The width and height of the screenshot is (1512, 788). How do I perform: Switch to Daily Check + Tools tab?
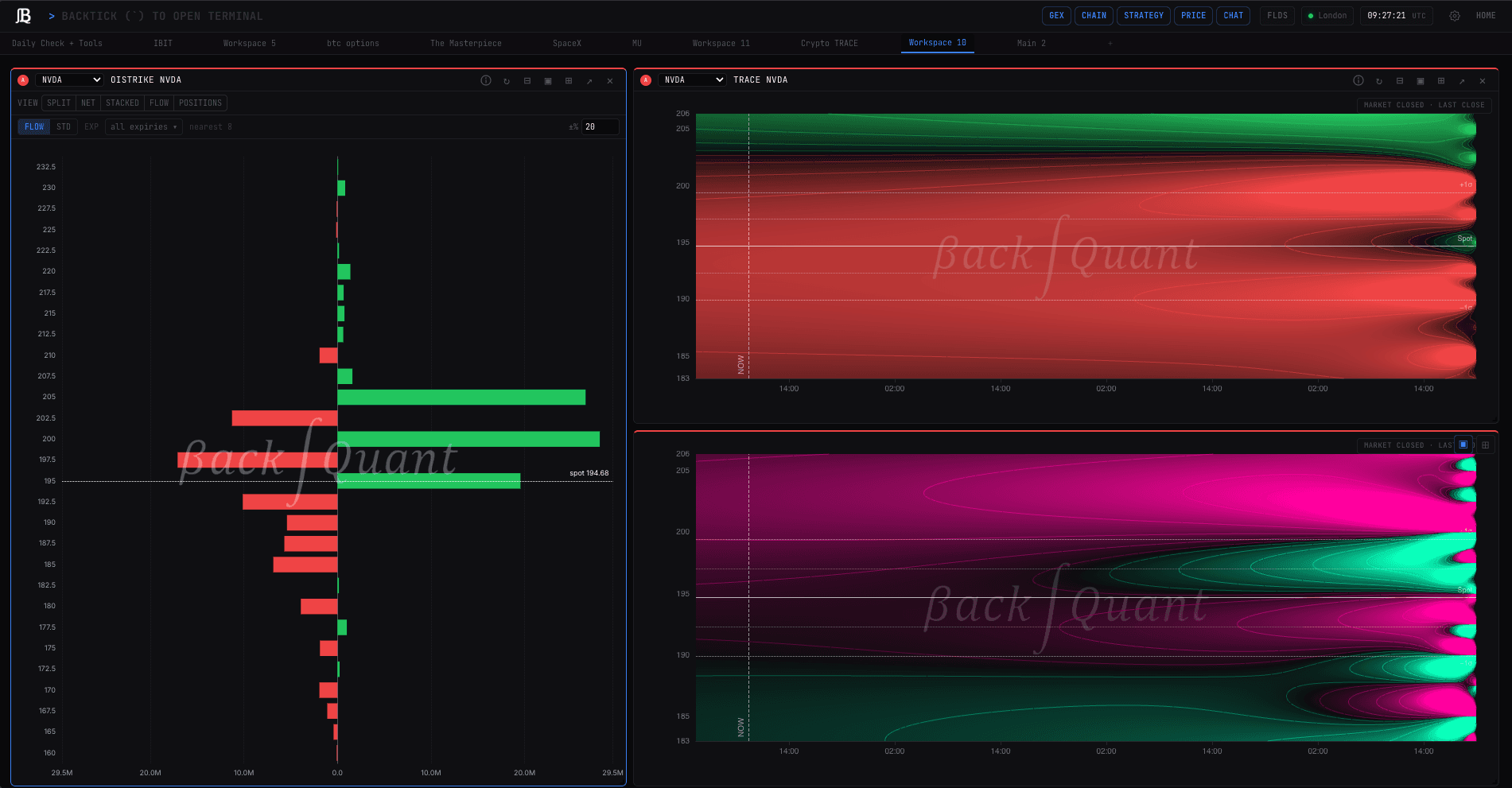tap(57, 44)
